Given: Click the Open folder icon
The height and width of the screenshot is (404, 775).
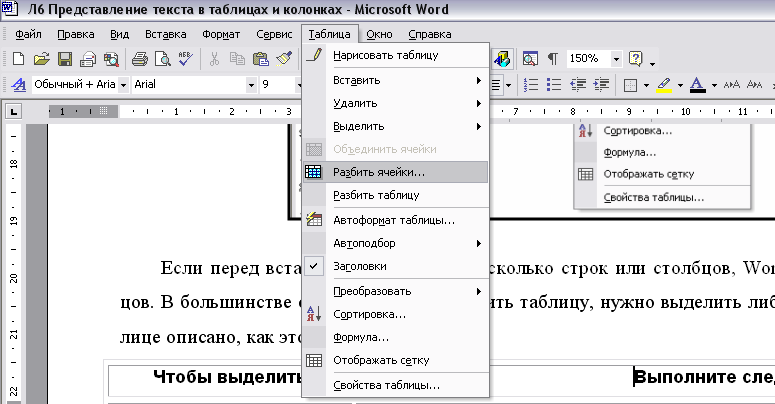Looking at the screenshot, I should point(42,59).
